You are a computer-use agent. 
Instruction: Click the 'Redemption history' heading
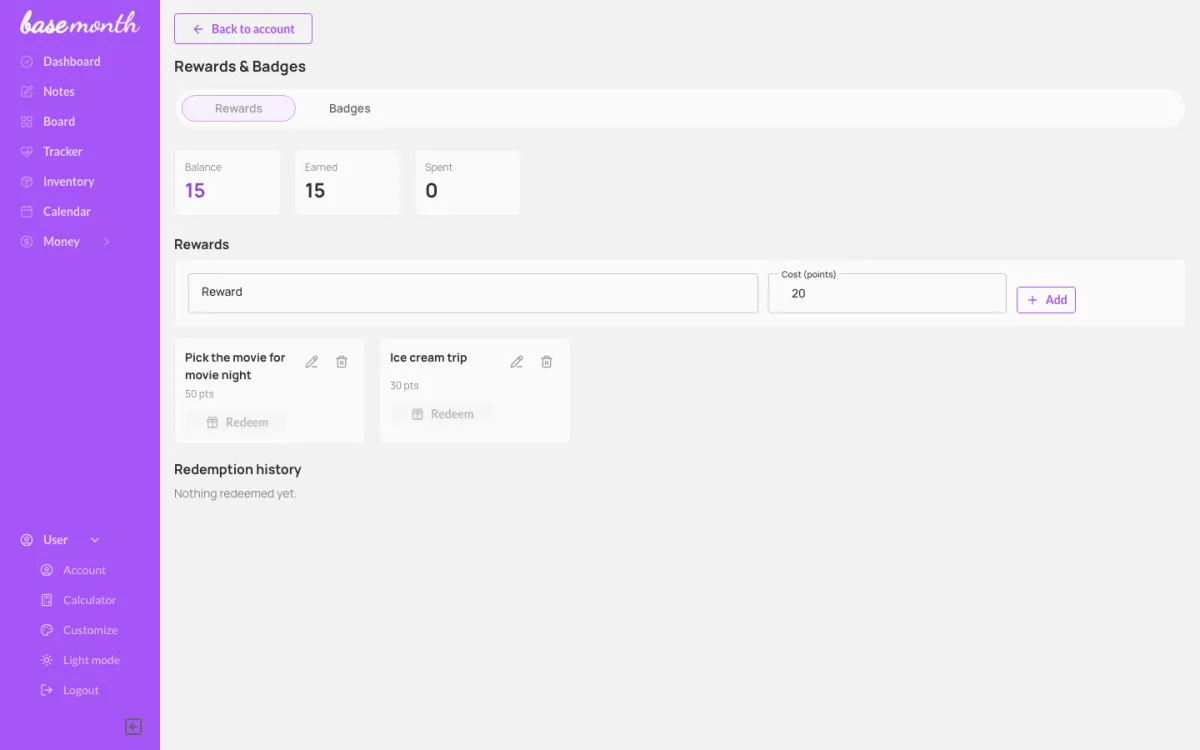click(237, 469)
